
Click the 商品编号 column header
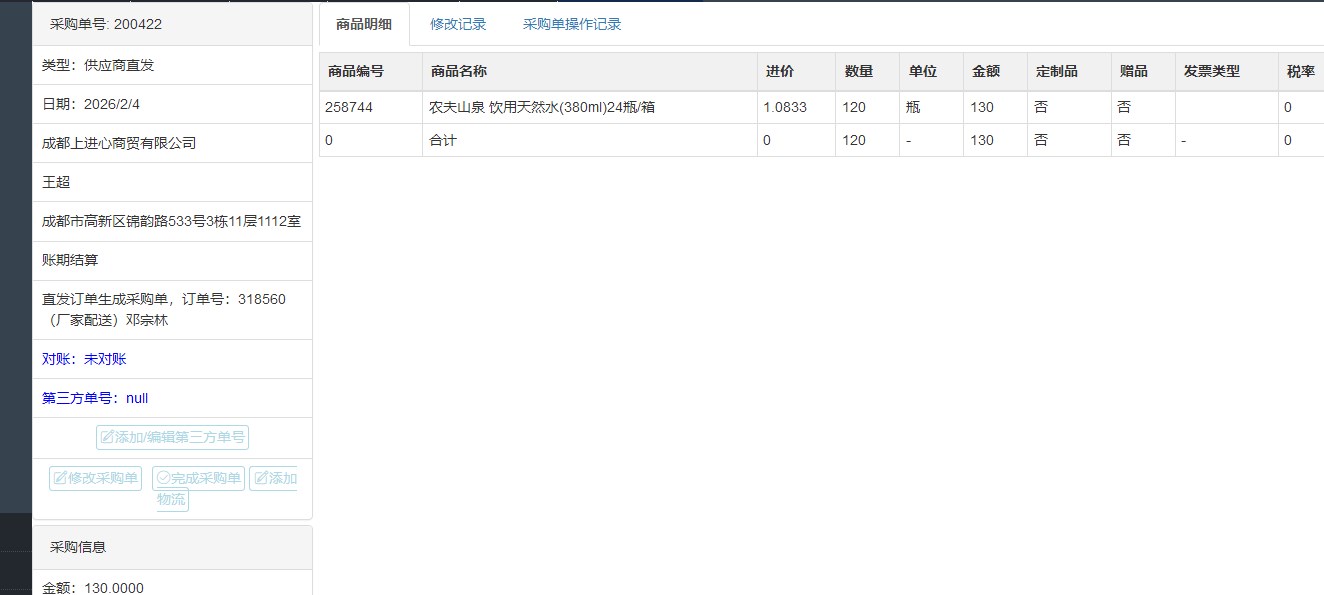356,71
